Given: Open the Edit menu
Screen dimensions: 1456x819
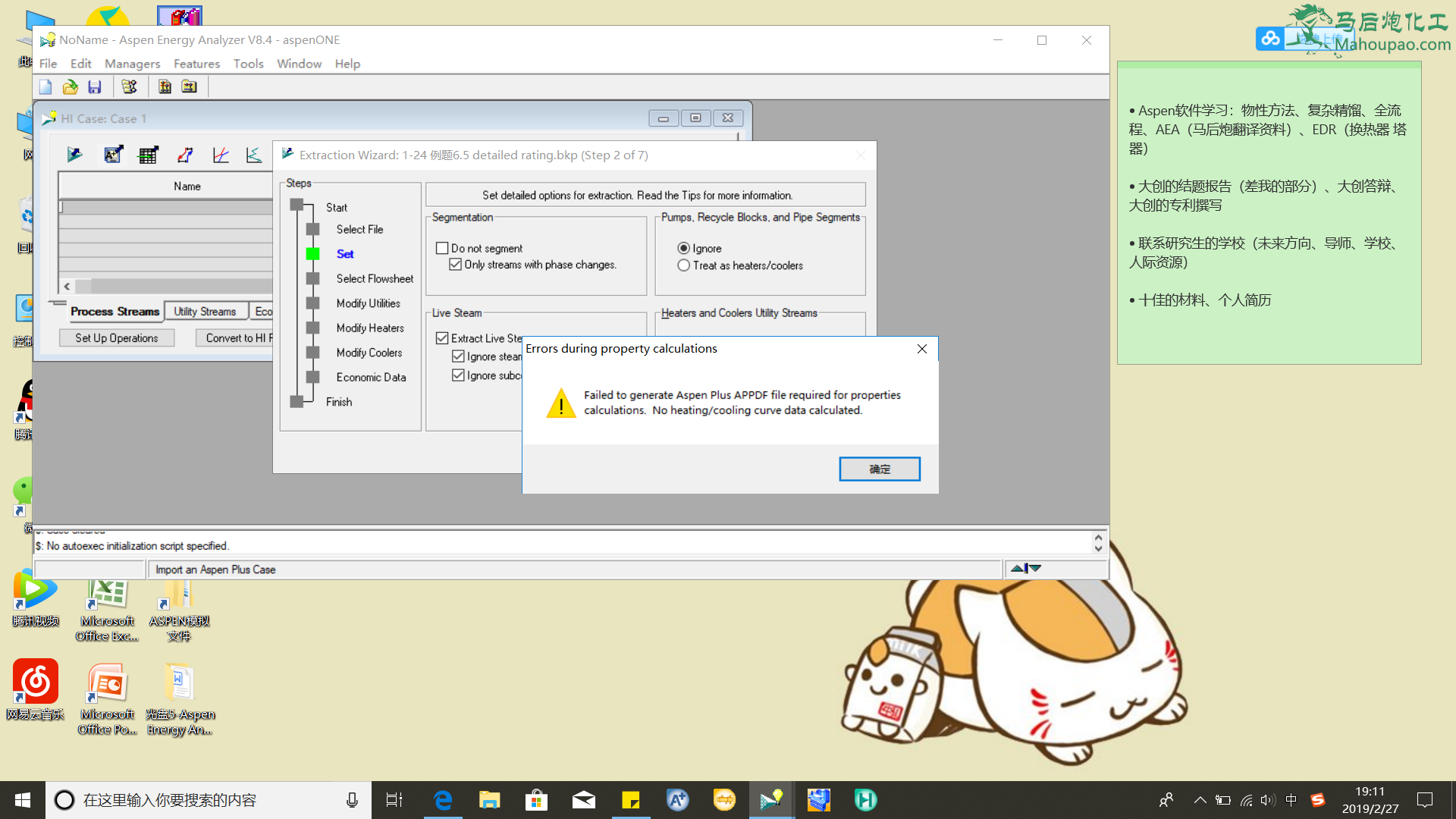Looking at the screenshot, I should coord(80,64).
